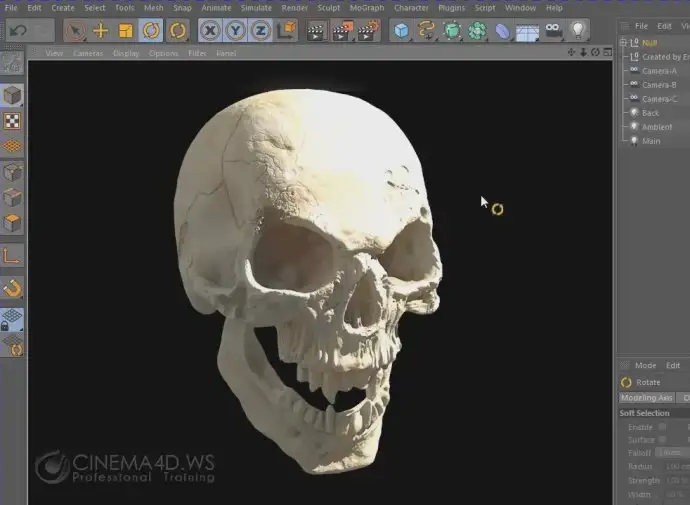
Task: Toggle viewport maximize panel icon
Action: click(608, 52)
